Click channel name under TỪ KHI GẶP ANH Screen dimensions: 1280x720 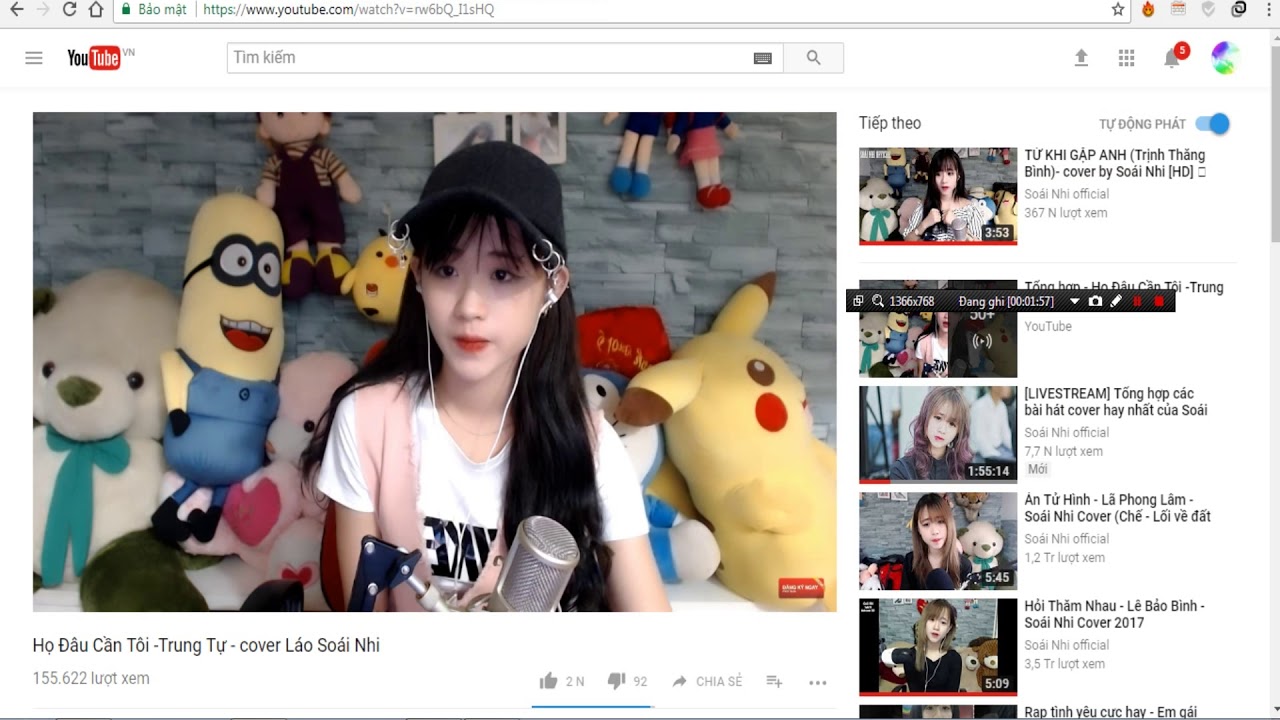click(1067, 194)
